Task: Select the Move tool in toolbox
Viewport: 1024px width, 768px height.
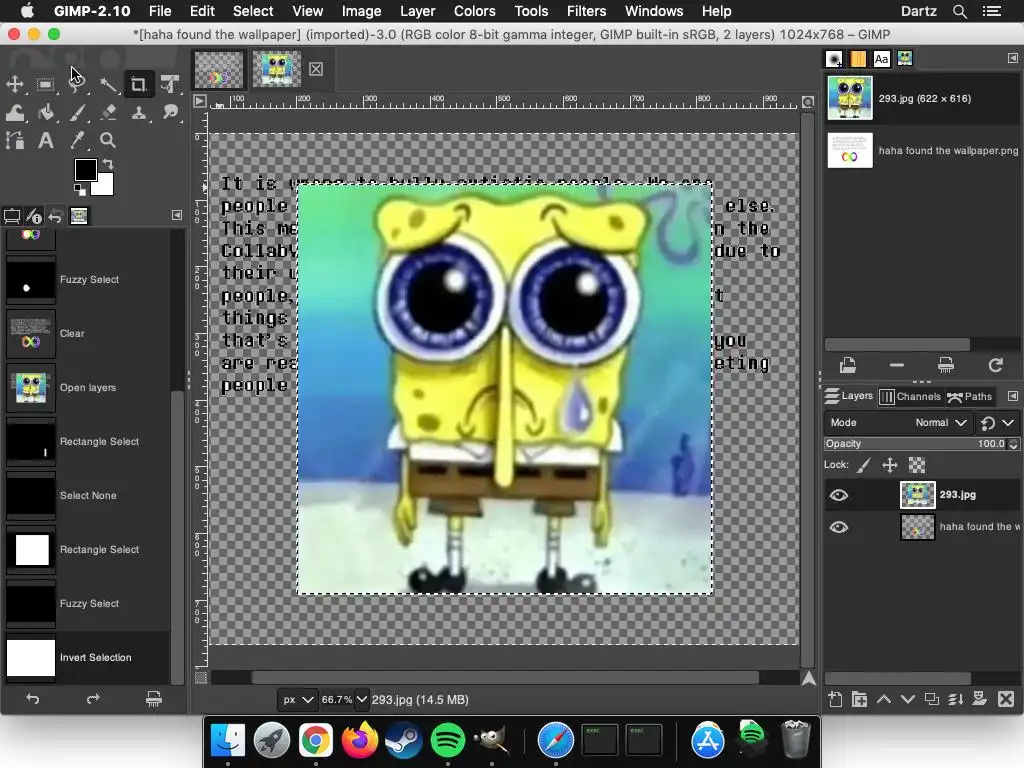Action: [14, 84]
